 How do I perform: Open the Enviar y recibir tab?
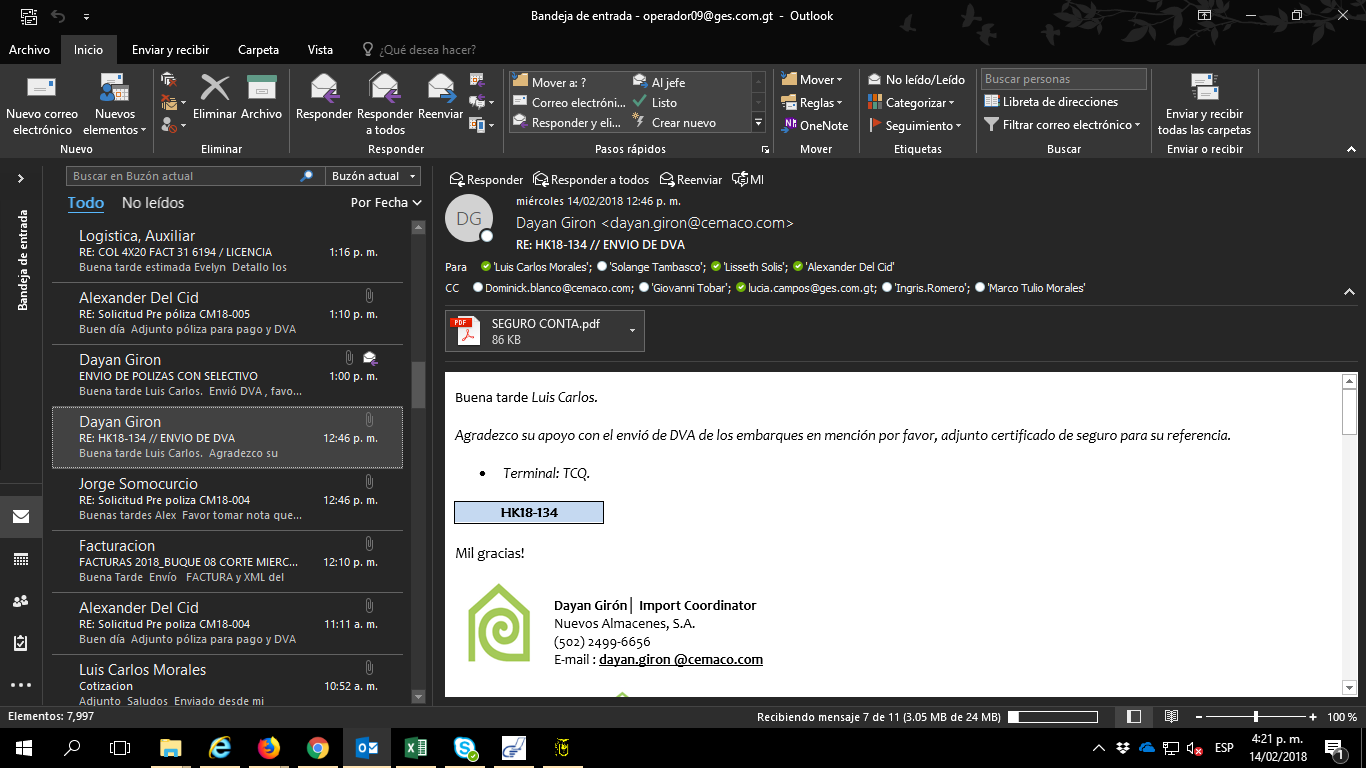click(x=170, y=50)
